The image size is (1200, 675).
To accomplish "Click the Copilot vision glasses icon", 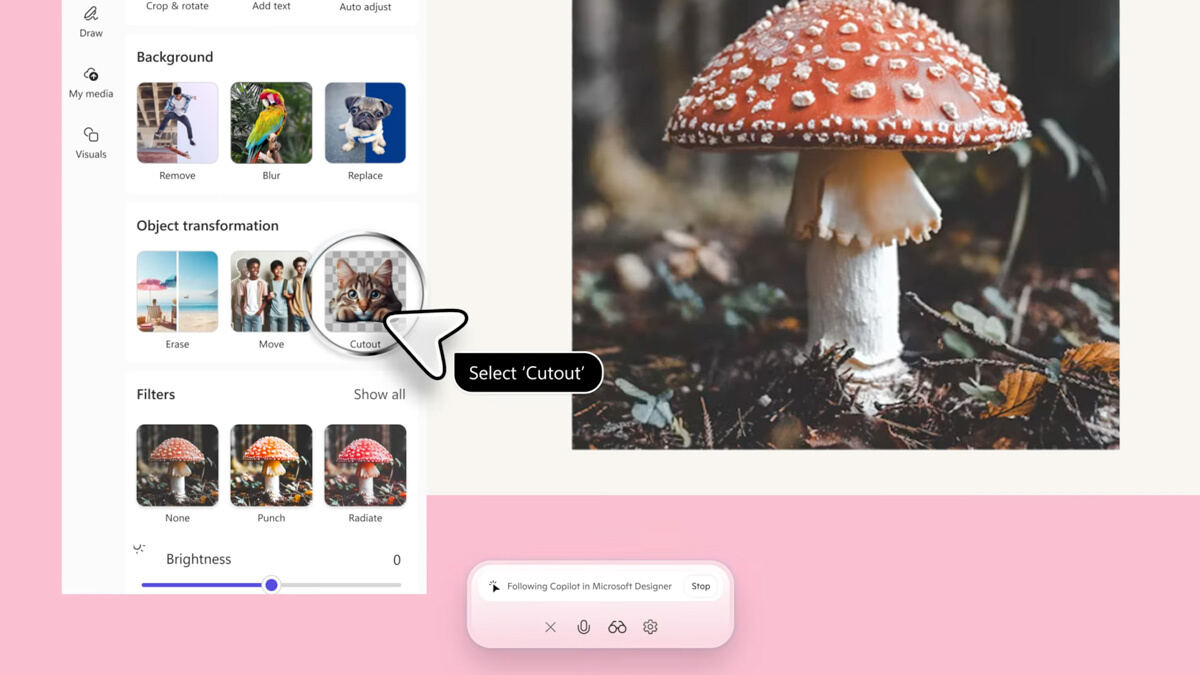I will pos(617,627).
